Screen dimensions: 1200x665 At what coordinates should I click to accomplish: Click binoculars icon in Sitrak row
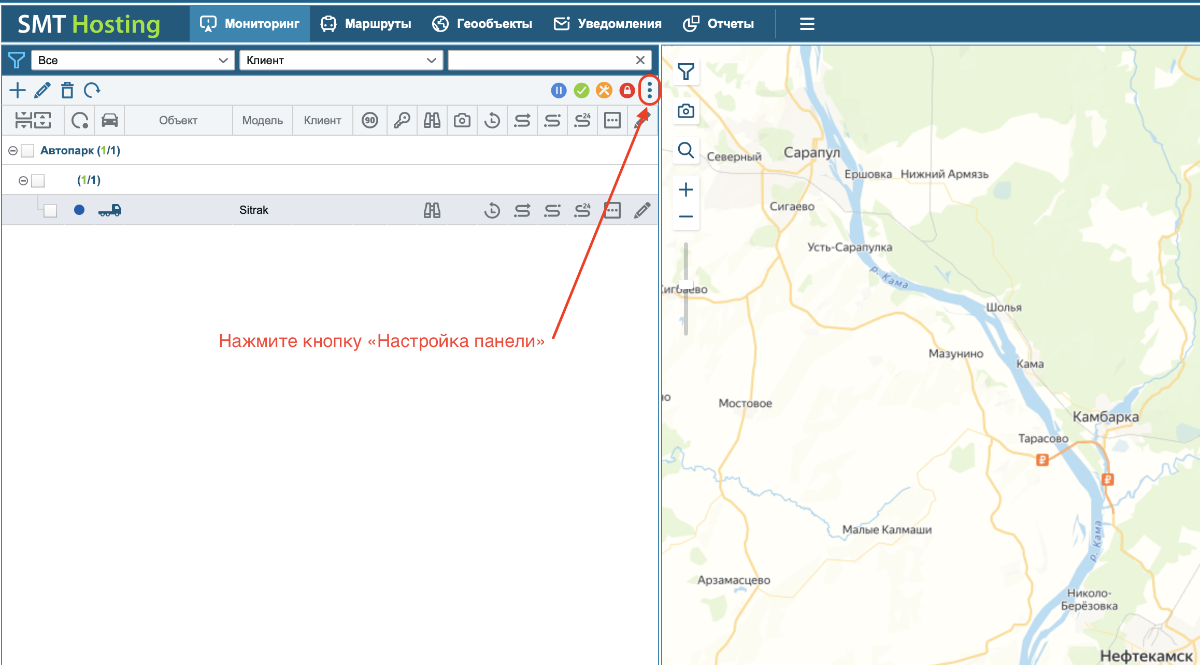click(433, 210)
